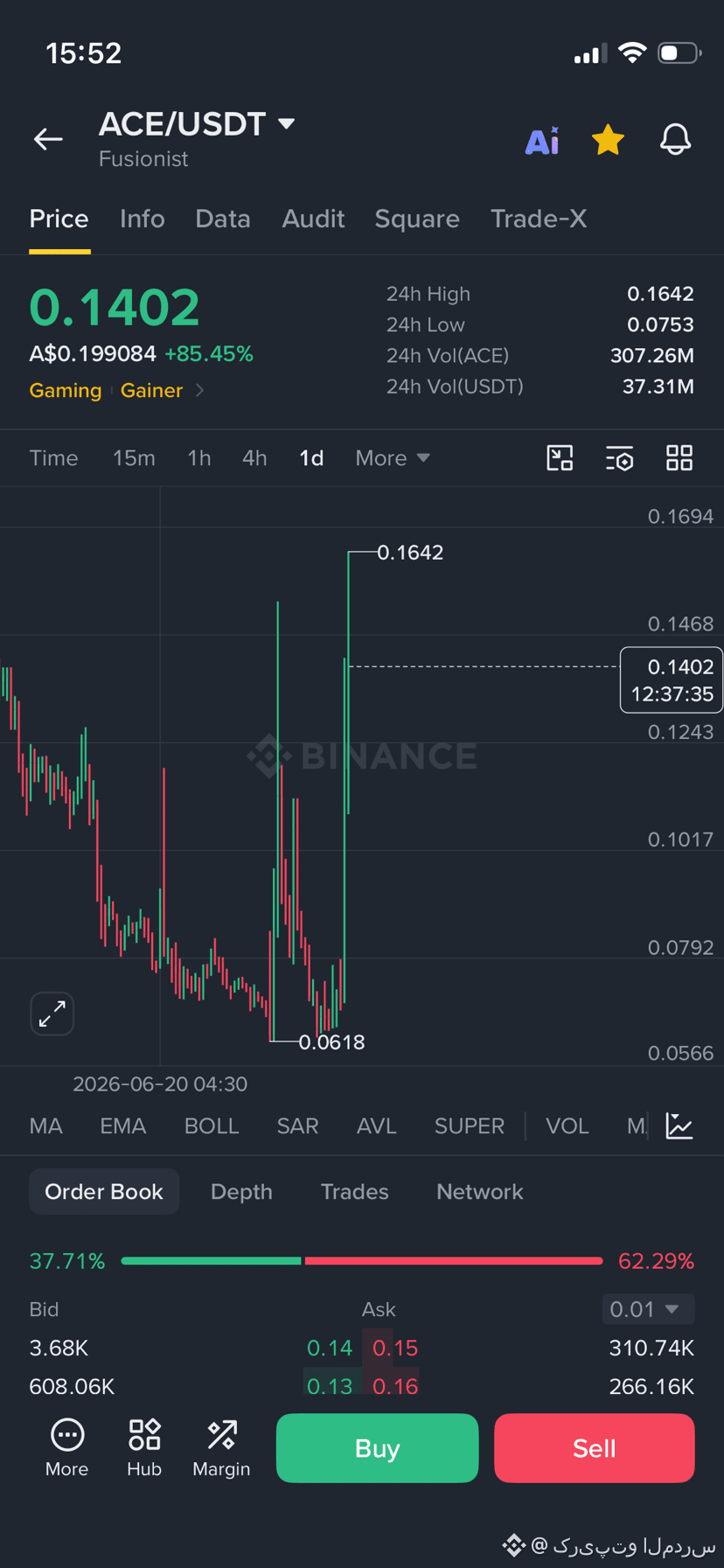Go back using the left arrow

pos(48,138)
